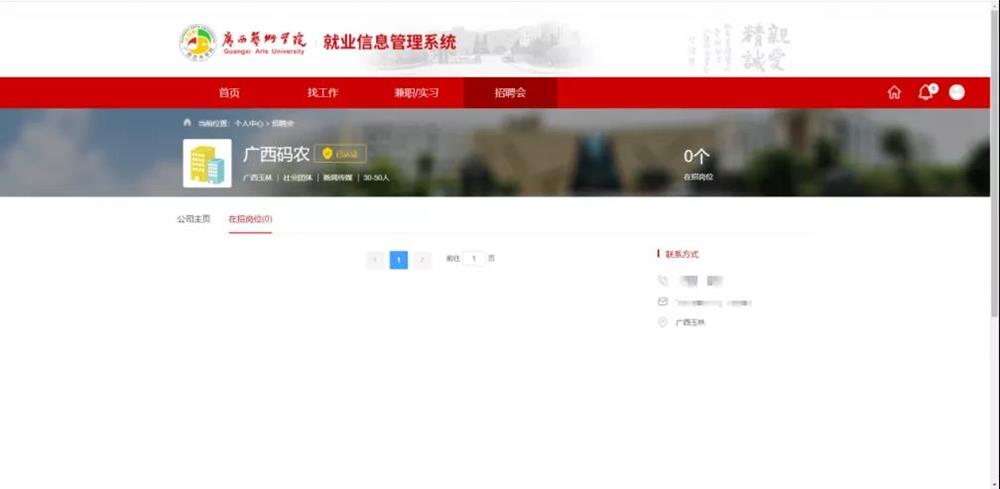Click the 前往 page number input box
This screenshot has width=1000, height=489.
click(474, 259)
